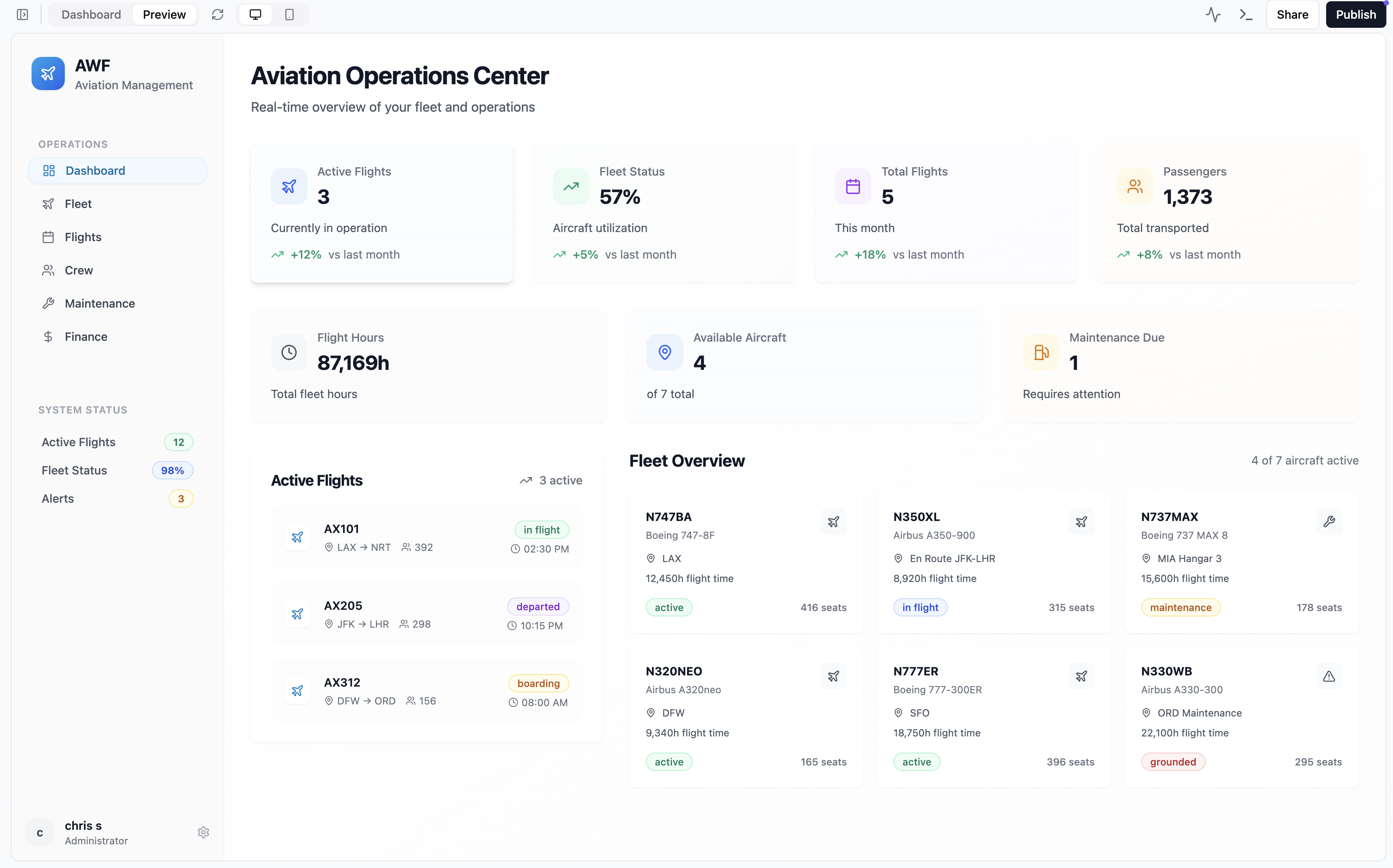This screenshot has width=1393, height=868.
Task: Select the Preview tab
Action: click(164, 15)
